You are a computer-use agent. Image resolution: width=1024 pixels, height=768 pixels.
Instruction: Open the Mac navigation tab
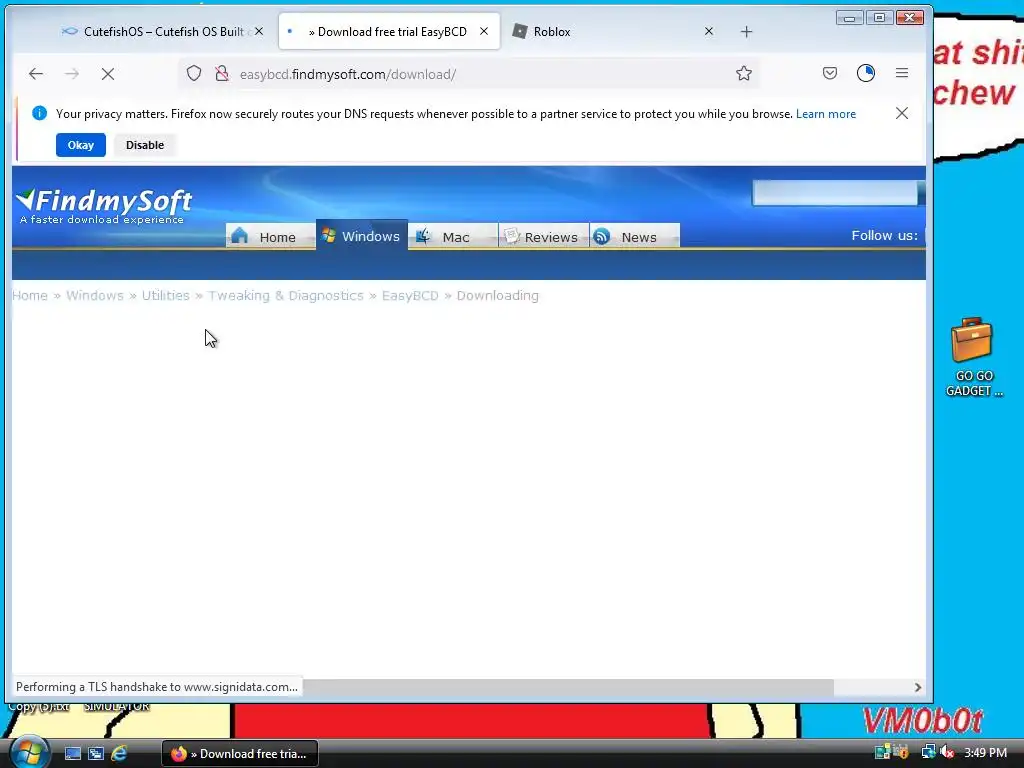click(x=453, y=236)
